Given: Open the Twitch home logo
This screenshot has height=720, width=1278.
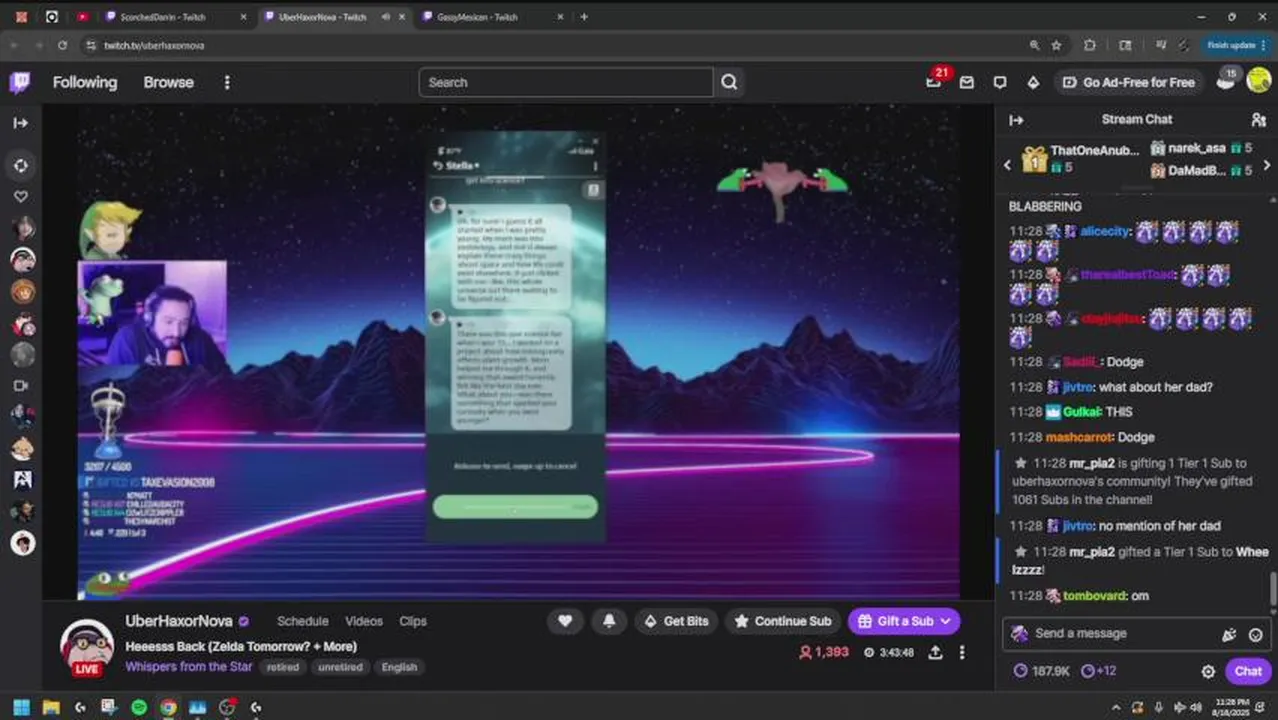Looking at the screenshot, I should coord(20,82).
